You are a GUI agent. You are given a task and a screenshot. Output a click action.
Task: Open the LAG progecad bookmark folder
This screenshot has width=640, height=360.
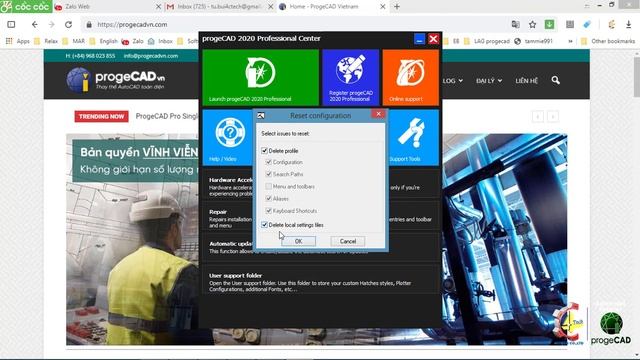[487, 41]
